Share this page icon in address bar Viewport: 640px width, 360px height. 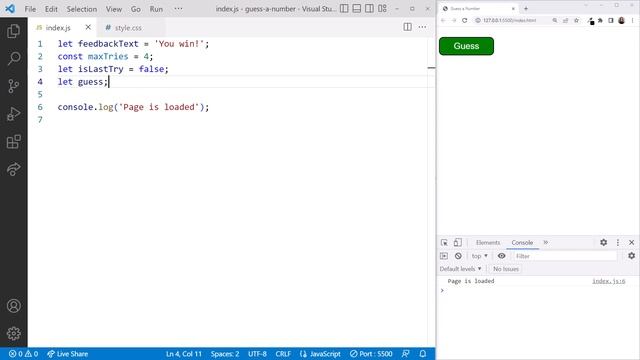[565, 20]
